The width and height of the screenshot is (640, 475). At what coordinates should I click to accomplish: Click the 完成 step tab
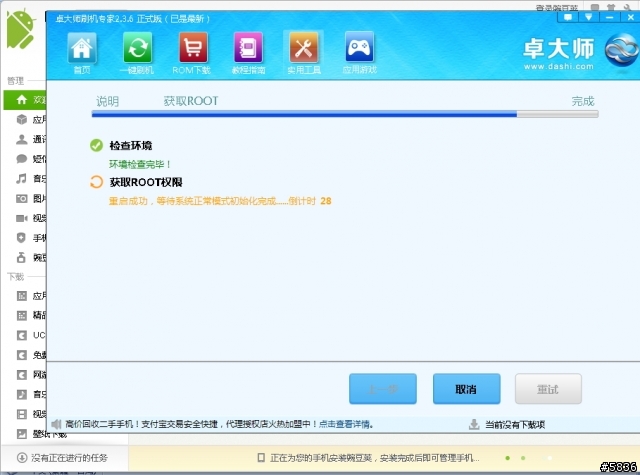tap(583, 101)
